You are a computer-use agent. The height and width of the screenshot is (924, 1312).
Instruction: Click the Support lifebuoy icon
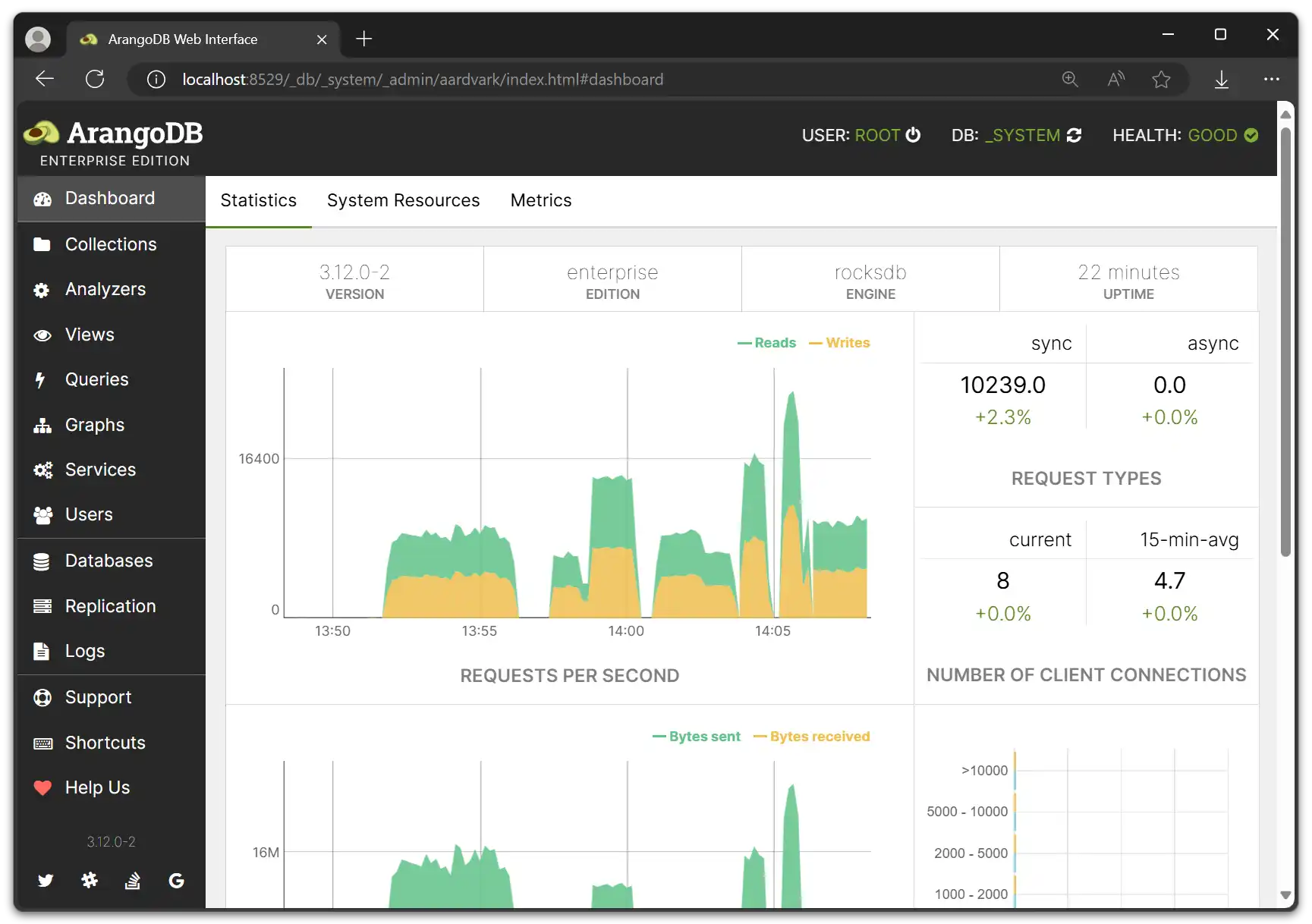coord(42,698)
